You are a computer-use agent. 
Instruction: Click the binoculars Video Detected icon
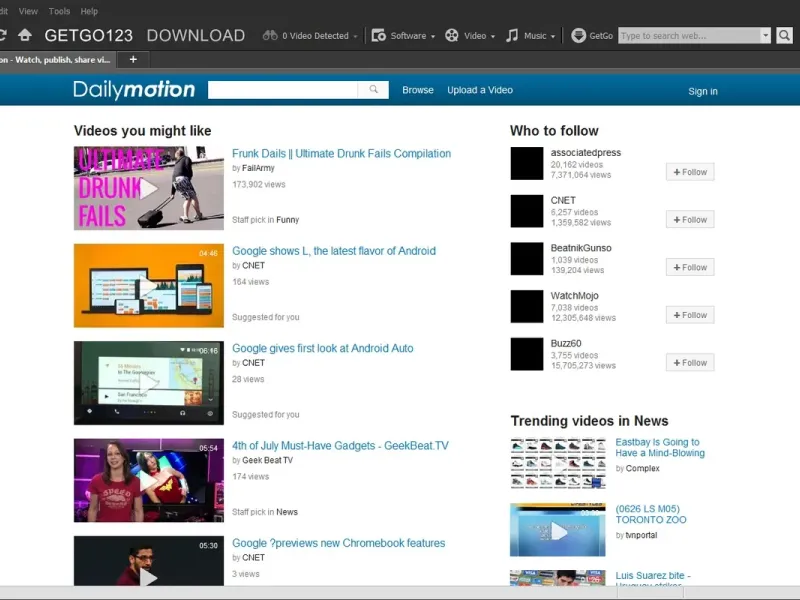click(x=270, y=36)
